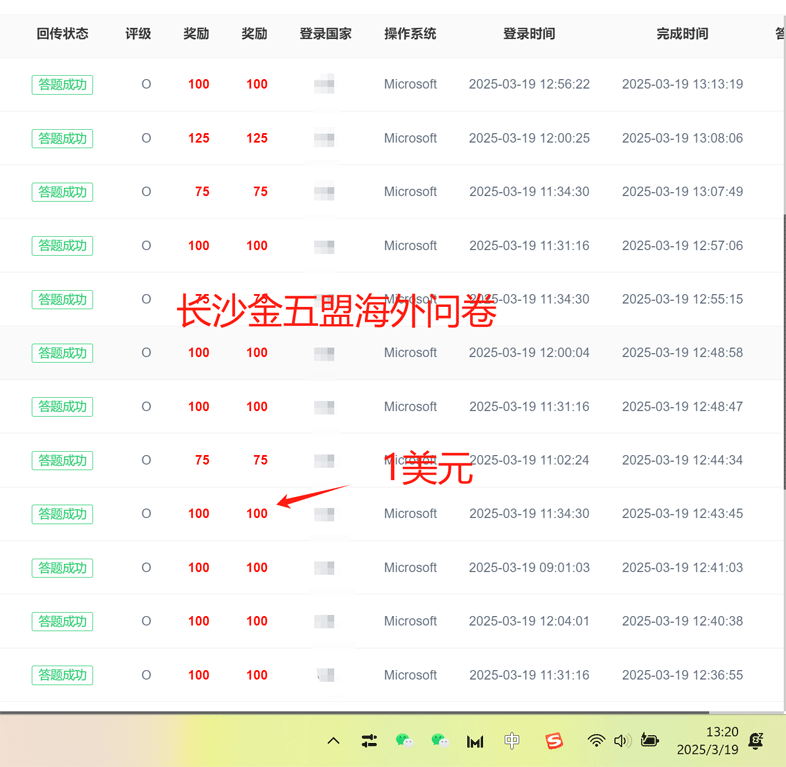The width and height of the screenshot is (786, 767).
Task: Click the IMI tray icon
Action: click(x=475, y=741)
